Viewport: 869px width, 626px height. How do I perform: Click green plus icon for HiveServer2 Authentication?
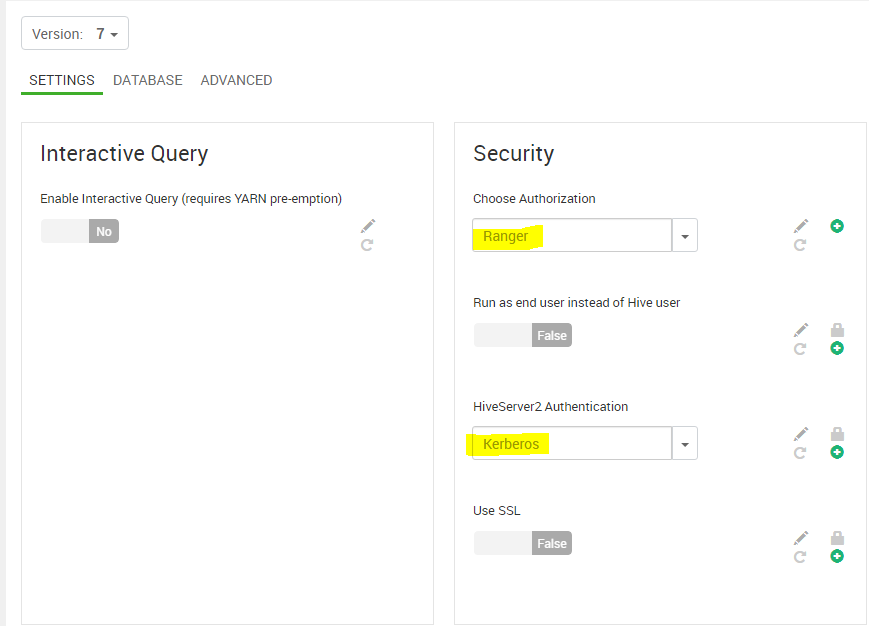[x=837, y=452]
